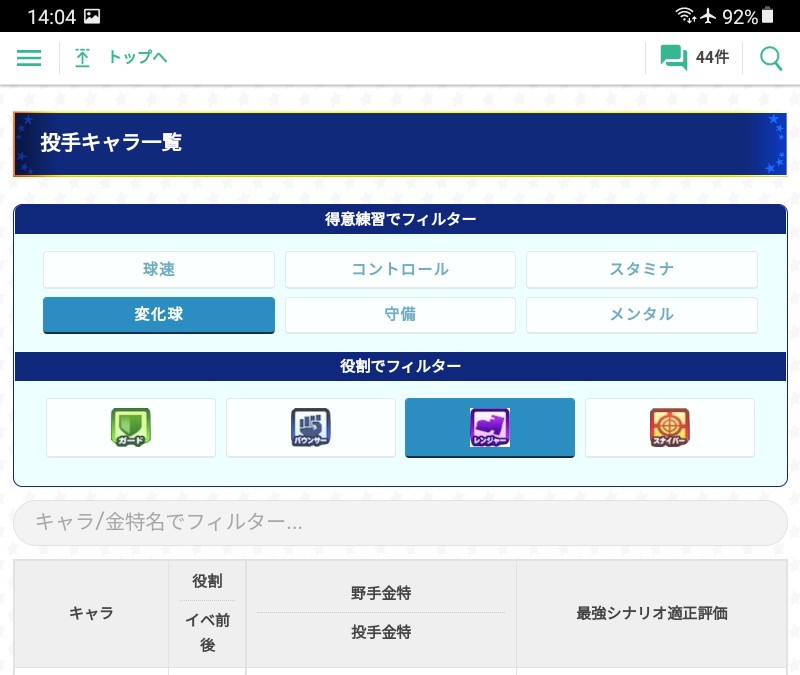
Task: Click the 投手金特 table header
Action: [381, 633]
